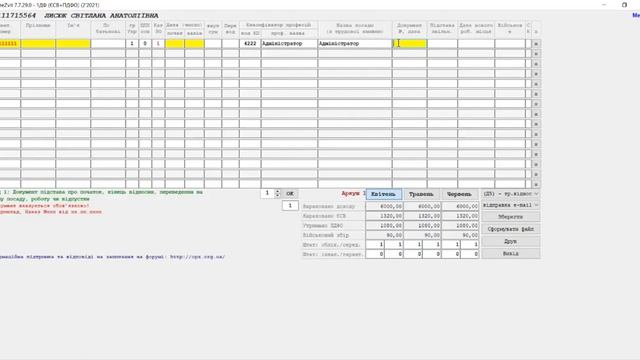The width and height of the screenshot is (640, 360).
Task: Click the small delete button on Адміністратор row
Action: 536,44
